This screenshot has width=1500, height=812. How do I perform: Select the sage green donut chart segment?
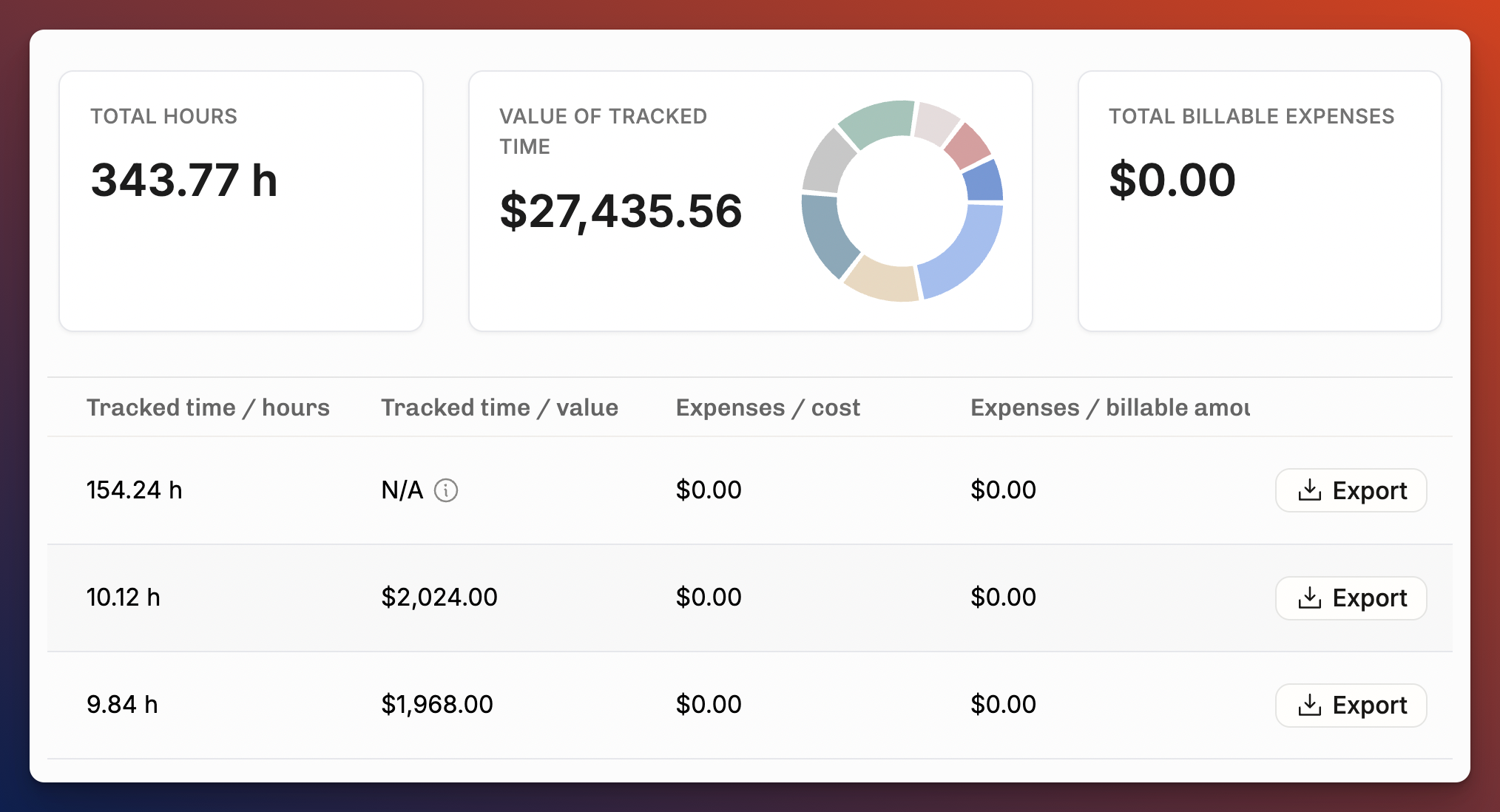(x=879, y=122)
